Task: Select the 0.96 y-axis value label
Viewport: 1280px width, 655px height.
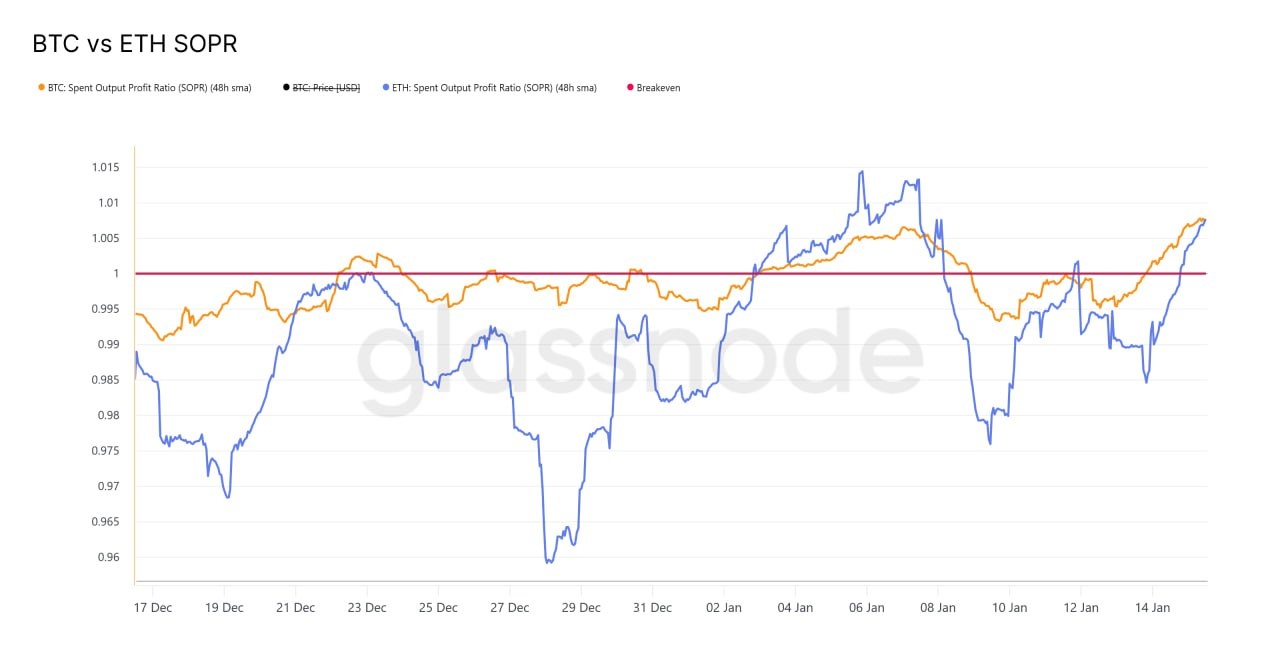Action: (x=108, y=557)
